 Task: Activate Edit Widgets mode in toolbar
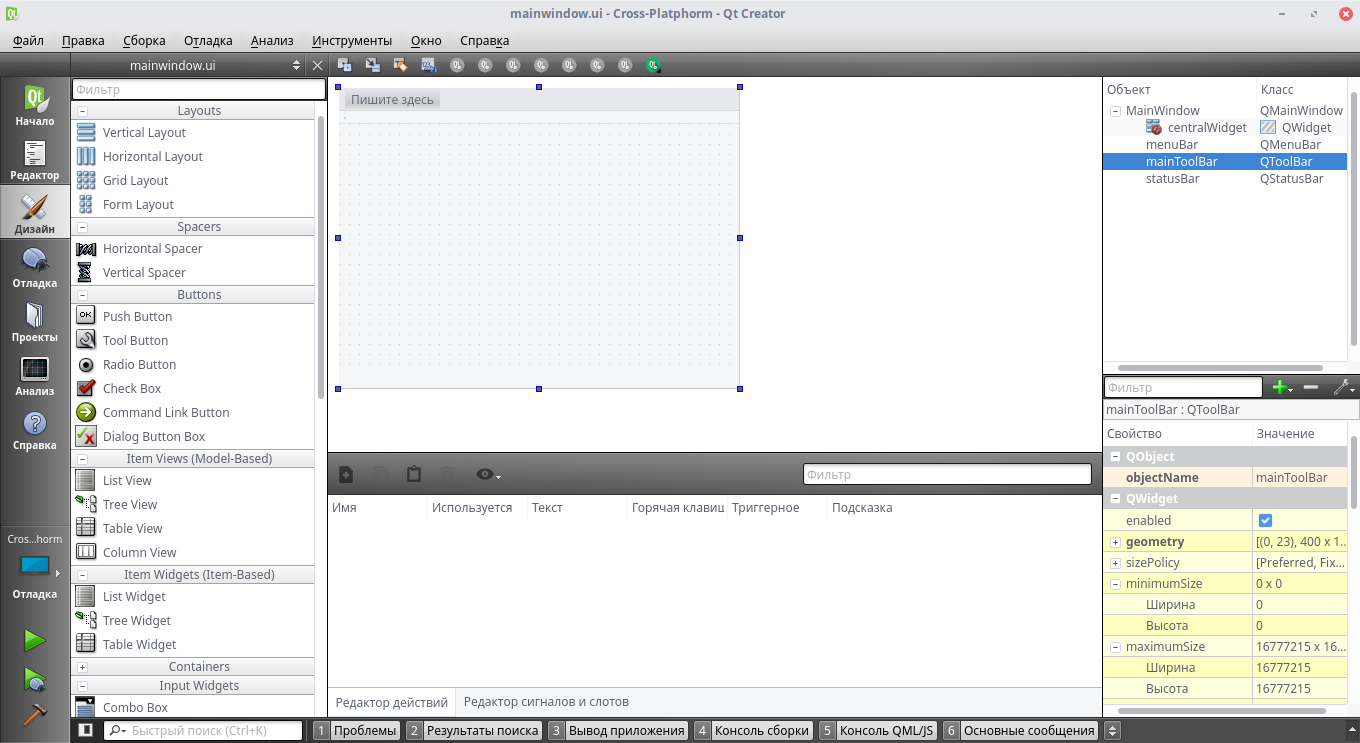345,65
